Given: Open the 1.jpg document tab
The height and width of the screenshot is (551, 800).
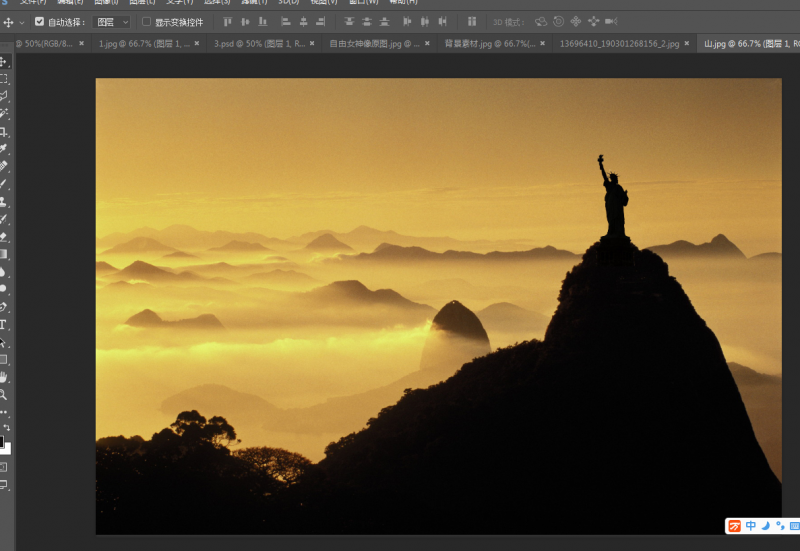Looking at the screenshot, I should [145, 44].
